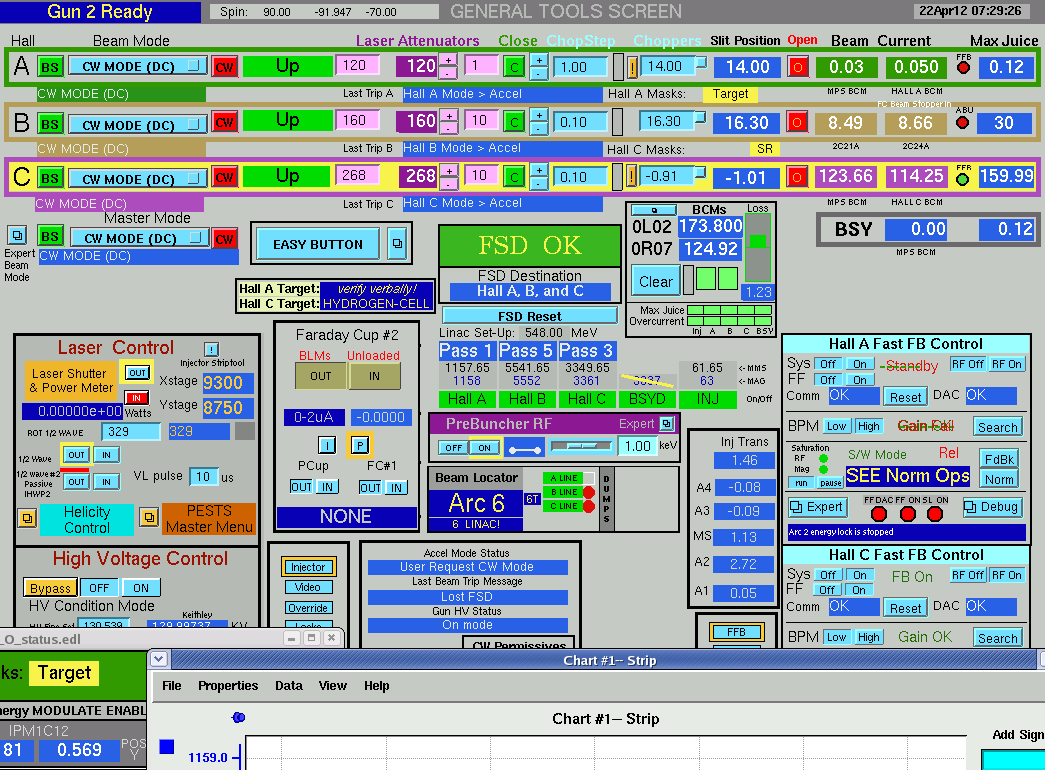Image resolution: width=1045 pixels, height=770 pixels.
Task: Click the Hall B BS button
Action: coord(50,124)
